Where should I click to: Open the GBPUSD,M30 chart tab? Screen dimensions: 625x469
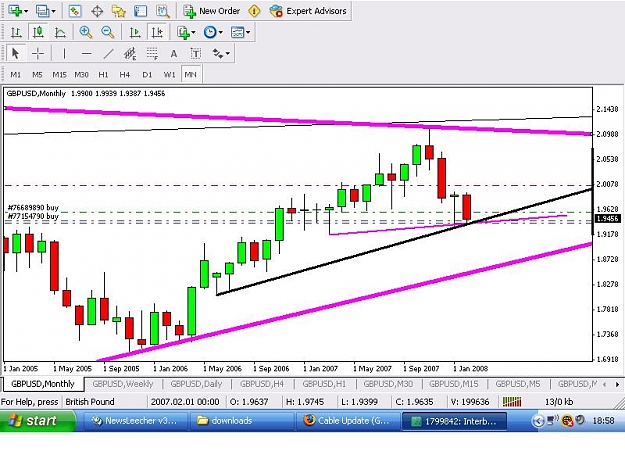coord(388,384)
